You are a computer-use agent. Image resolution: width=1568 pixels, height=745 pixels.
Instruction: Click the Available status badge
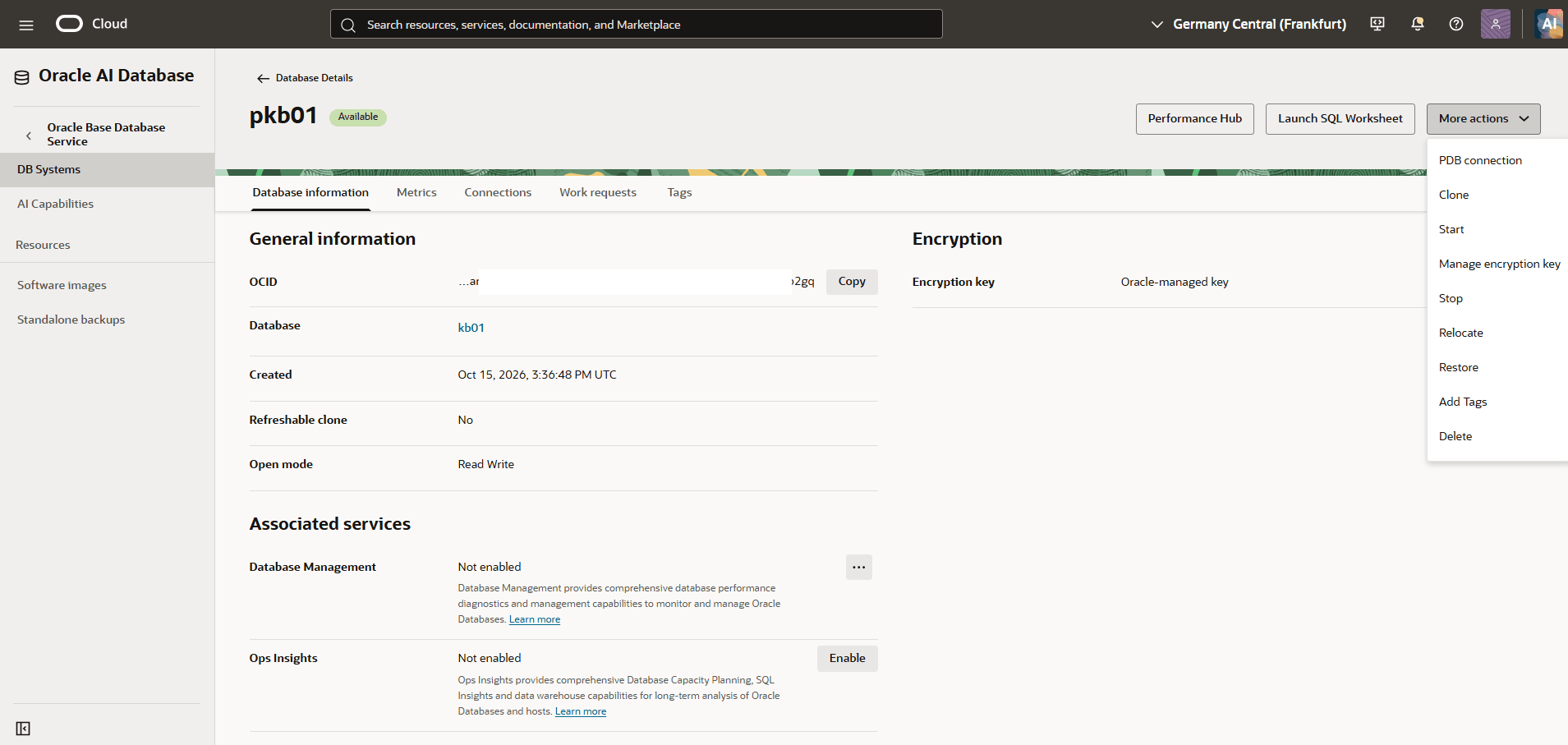tap(358, 117)
